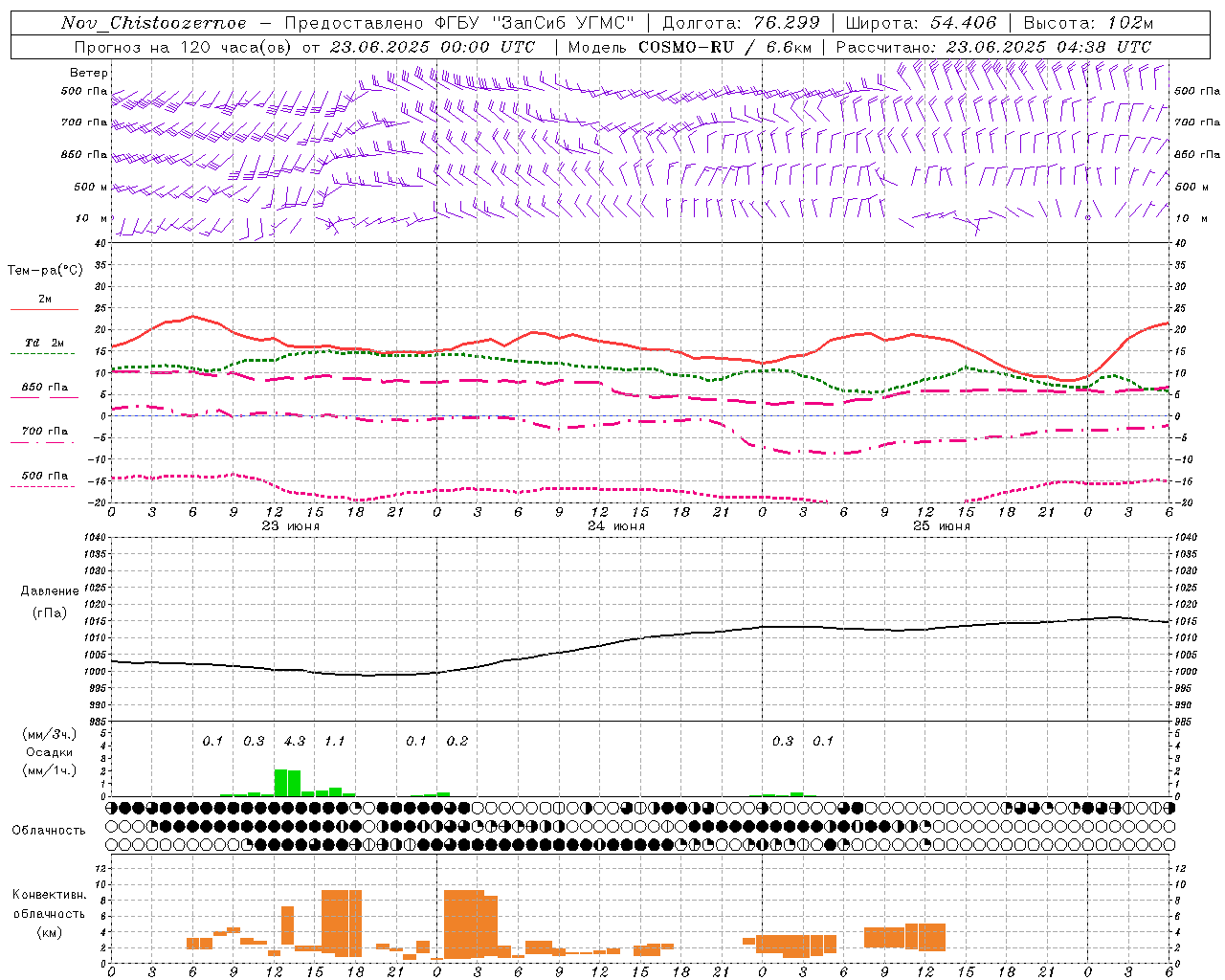This screenshot has width=1225, height=980.
Task: Click the Конвективн. convective cloud label
Action: [49, 895]
